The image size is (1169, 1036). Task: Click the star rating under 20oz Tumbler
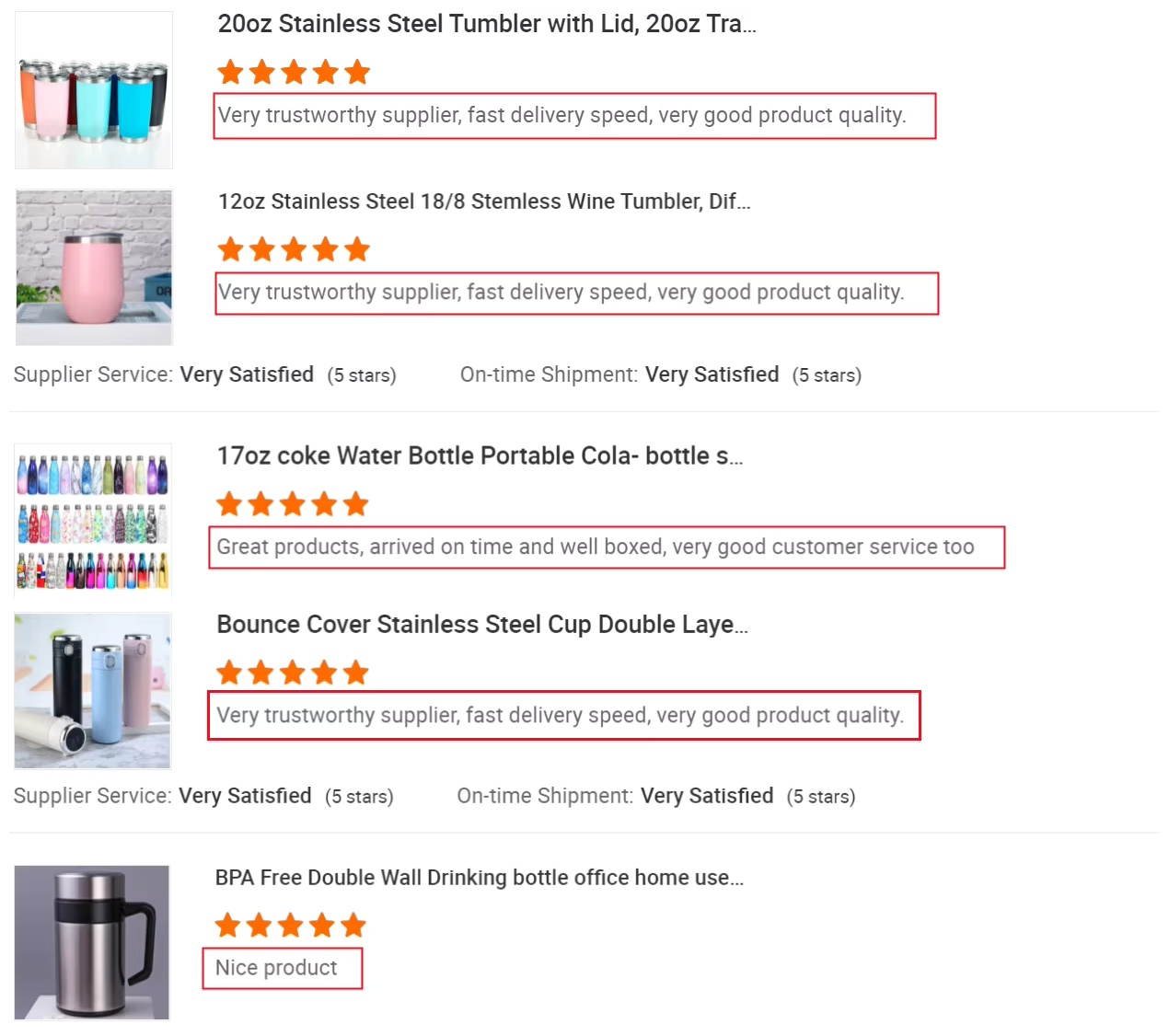pyautogui.click(x=294, y=72)
